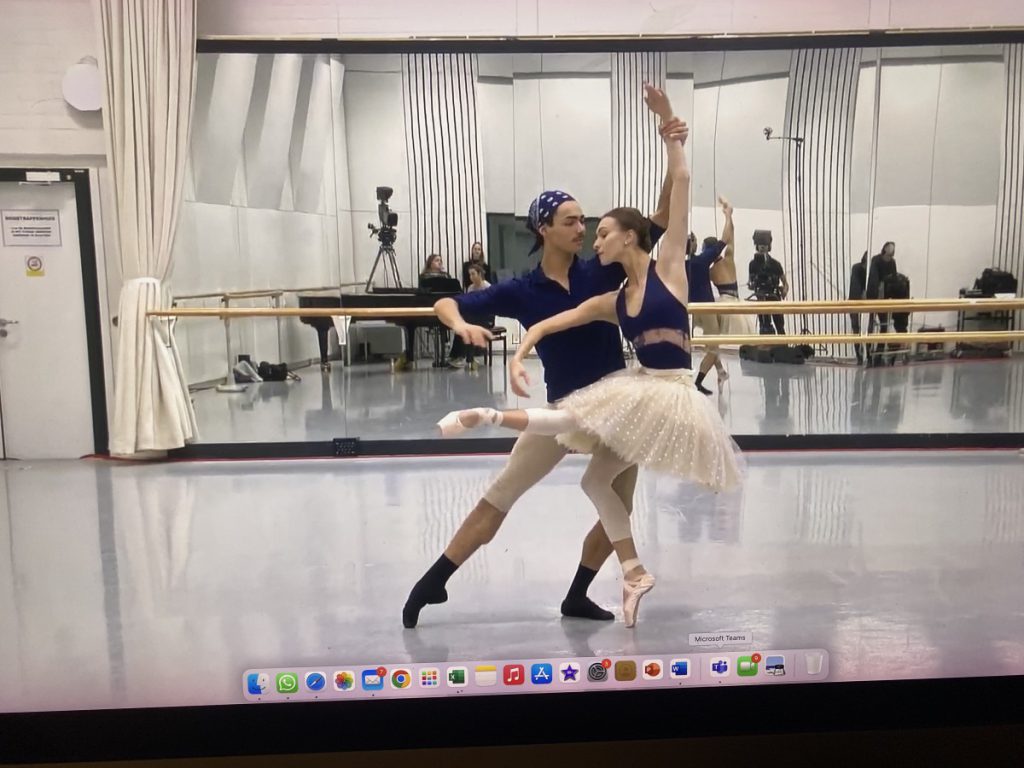This screenshot has height=768, width=1024.
Task: Open the Notes app
Action: [485, 676]
